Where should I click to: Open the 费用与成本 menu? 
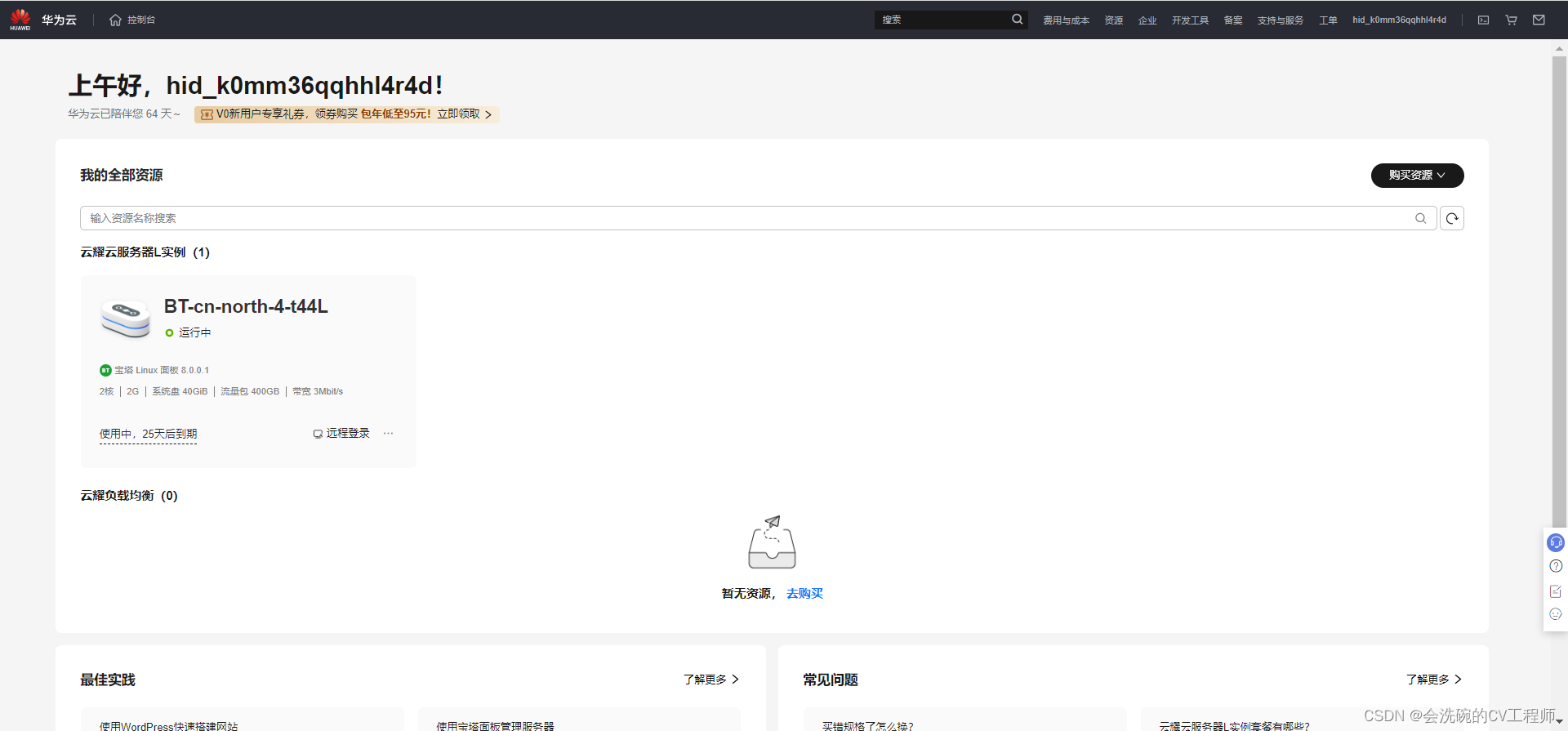[x=1066, y=20]
